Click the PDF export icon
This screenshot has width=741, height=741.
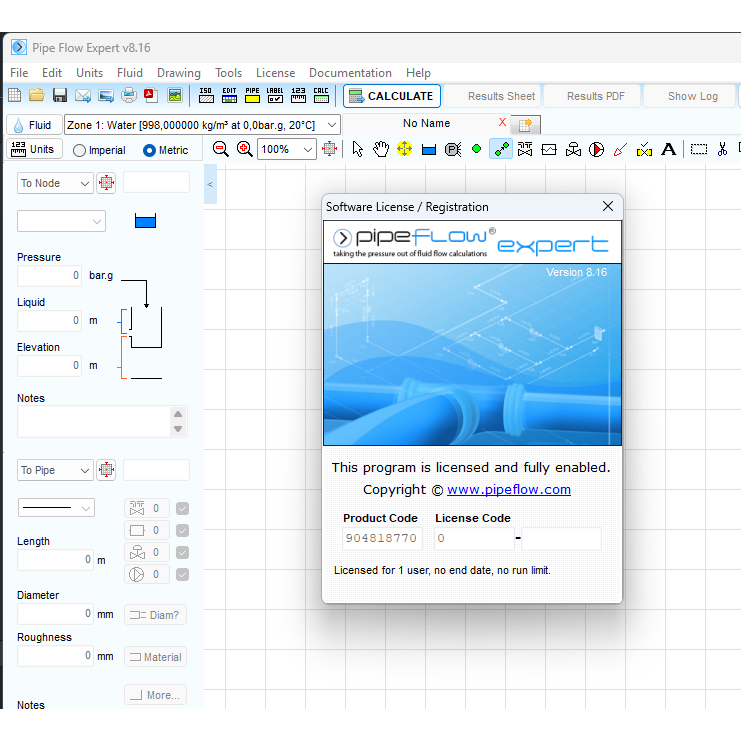pyautogui.click(x=151, y=95)
